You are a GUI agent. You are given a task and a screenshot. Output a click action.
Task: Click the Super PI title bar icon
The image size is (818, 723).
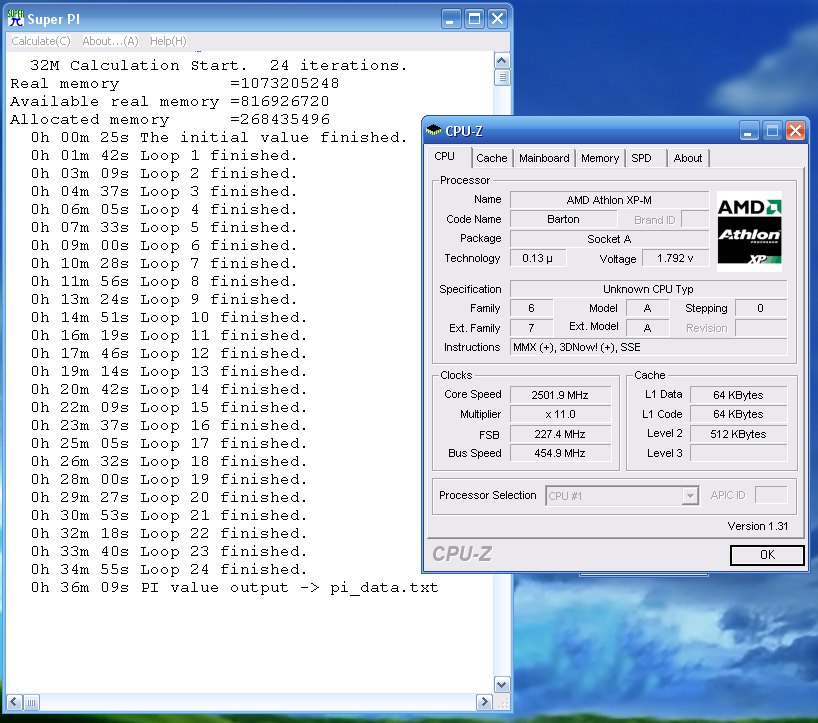tap(16, 19)
